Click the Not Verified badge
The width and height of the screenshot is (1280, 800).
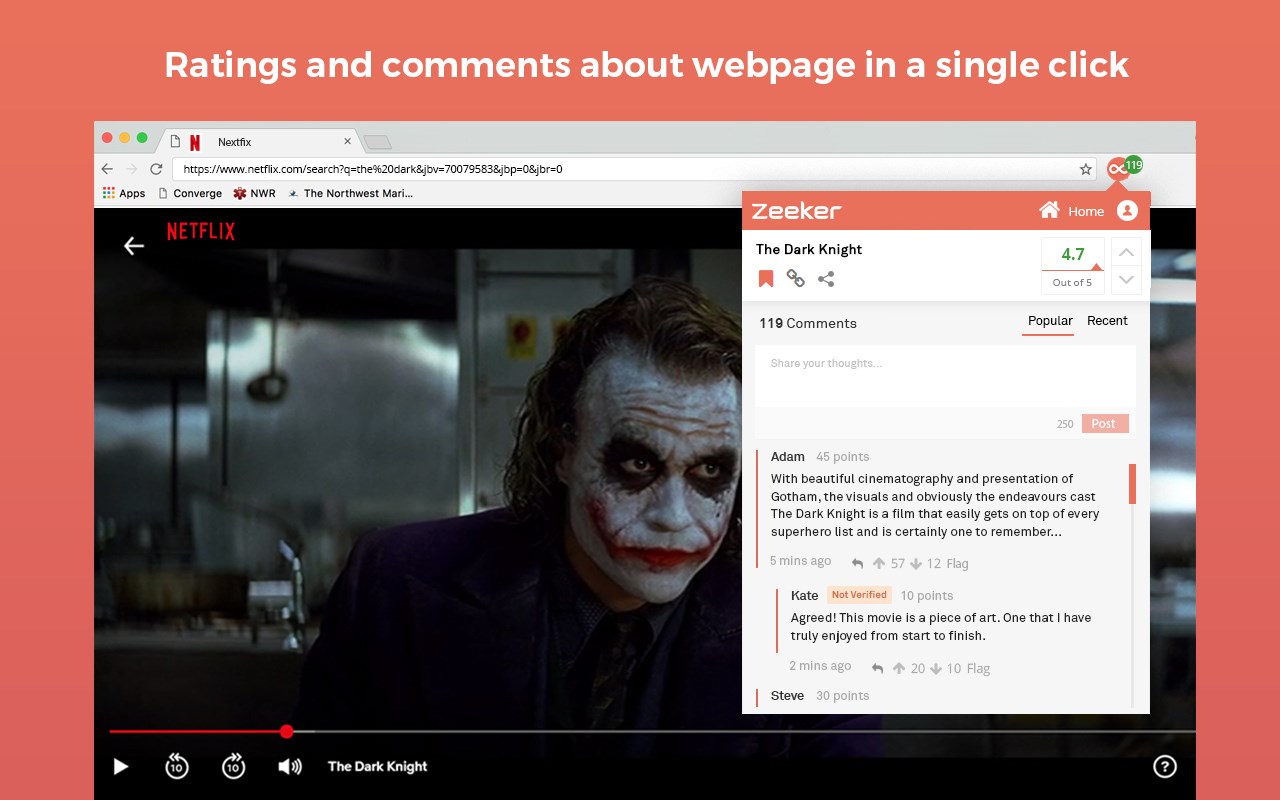coord(859,595)
